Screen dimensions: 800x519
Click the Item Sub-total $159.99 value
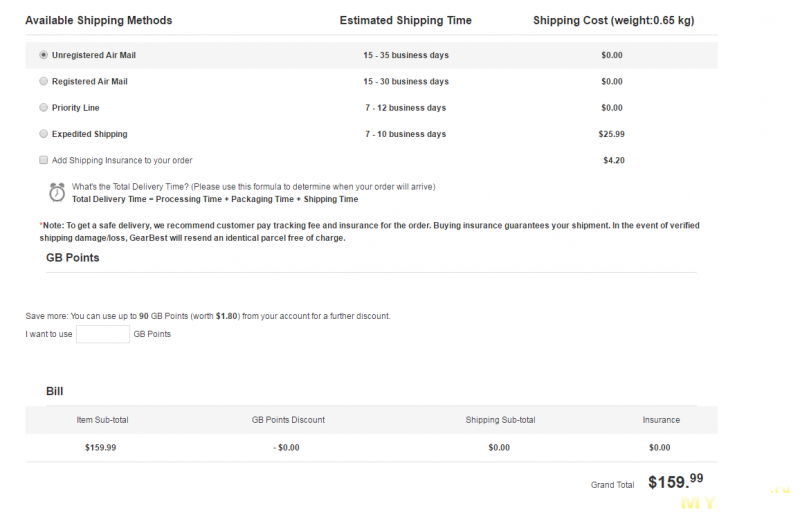(101, 448)
